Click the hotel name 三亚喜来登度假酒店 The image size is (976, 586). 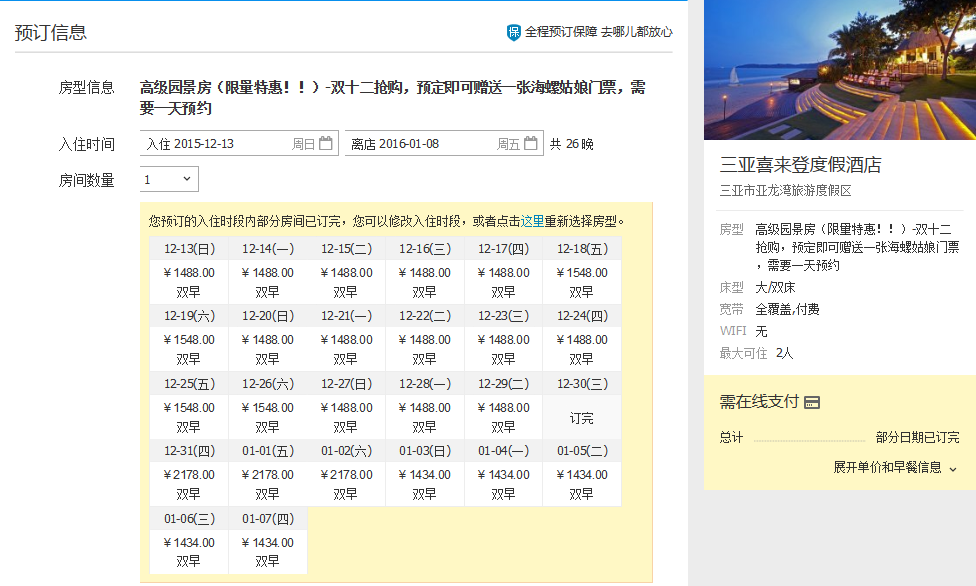point(800,165)
